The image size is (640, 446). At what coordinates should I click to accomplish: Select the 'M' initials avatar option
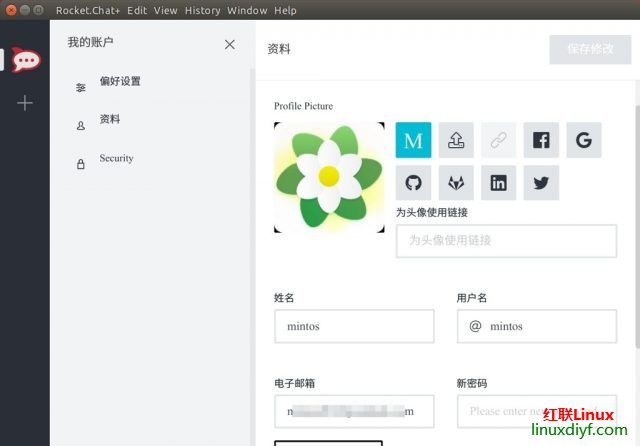[413, 141]
